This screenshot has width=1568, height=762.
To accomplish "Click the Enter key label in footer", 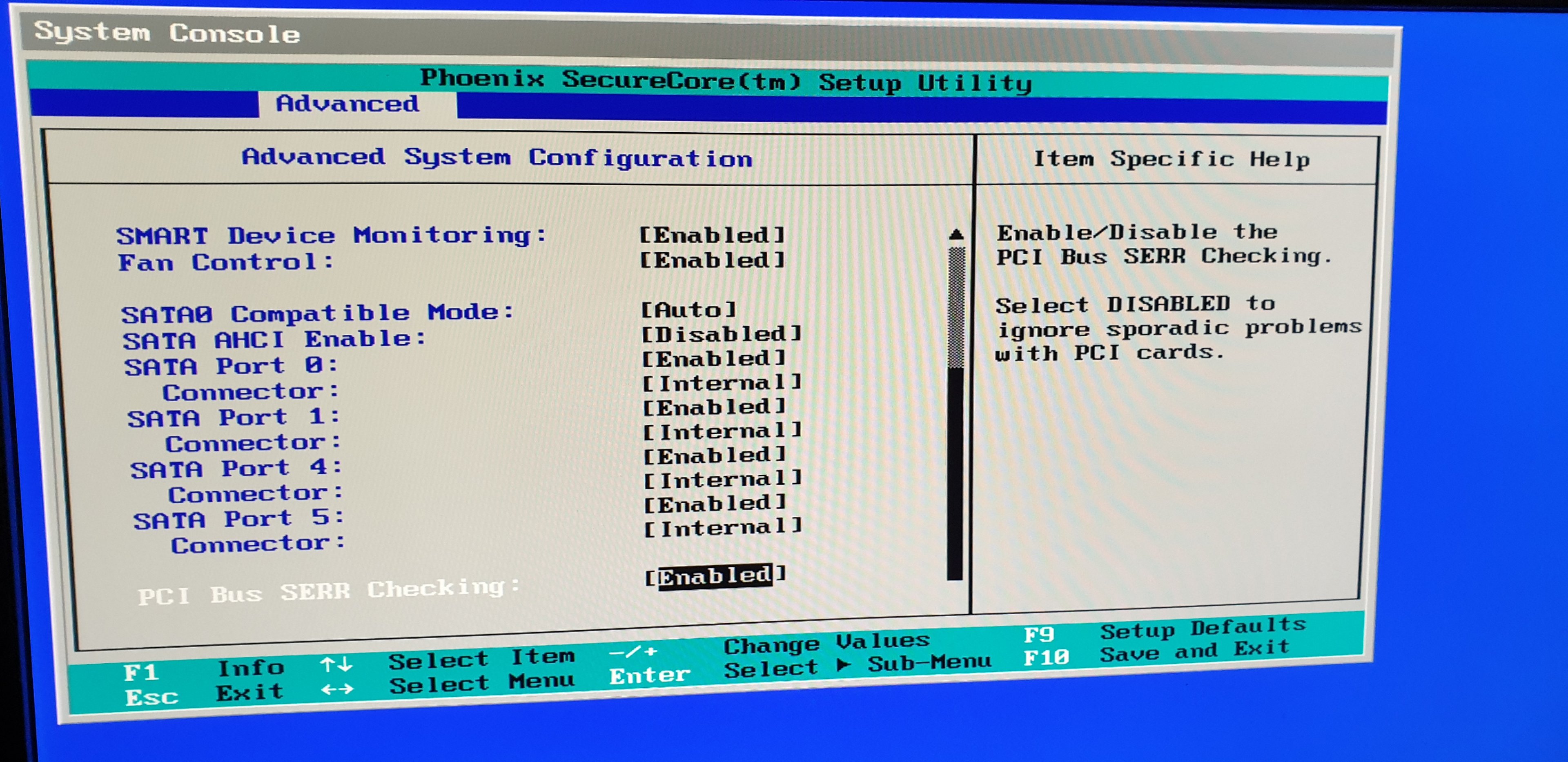I will point(650,675).
